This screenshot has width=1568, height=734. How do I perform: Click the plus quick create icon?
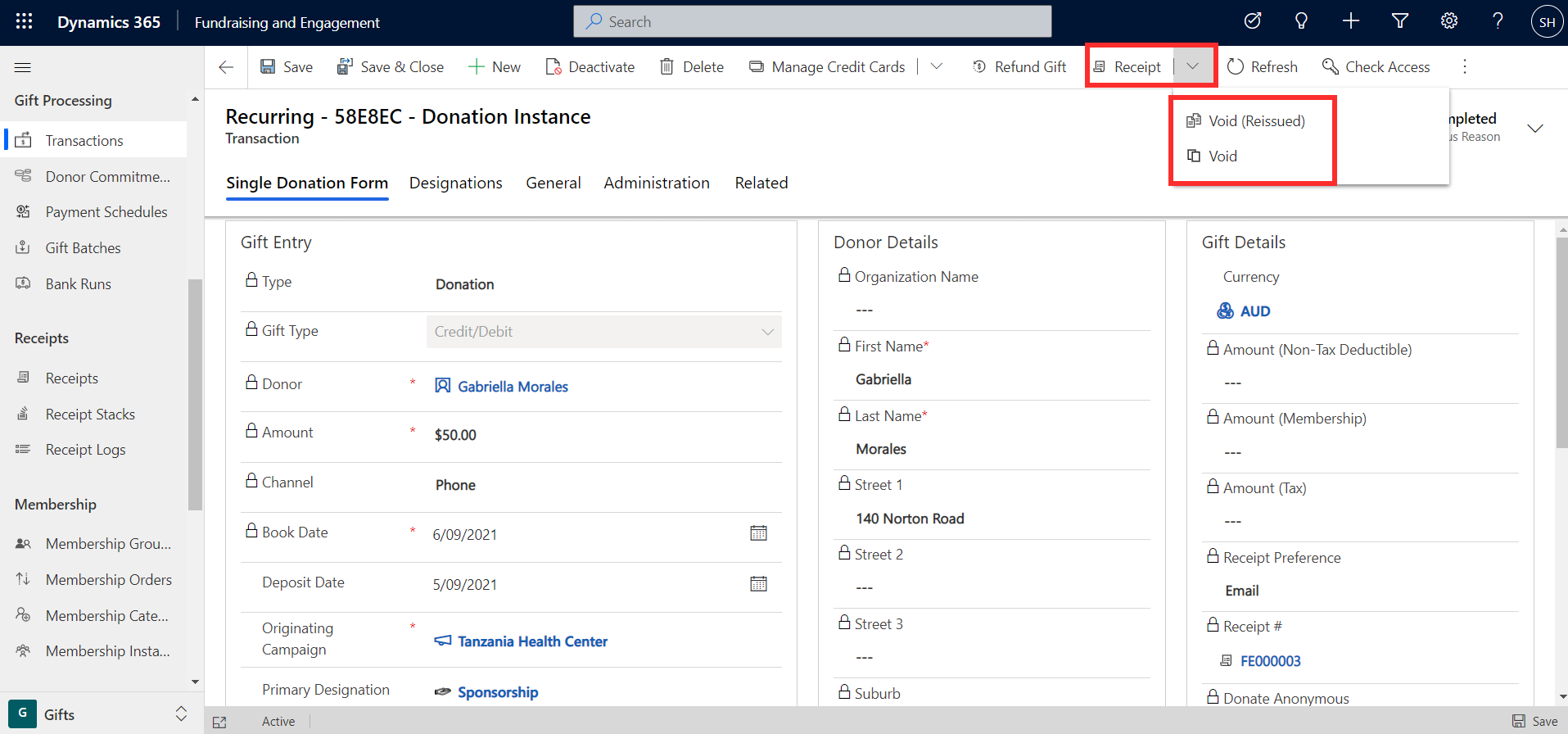coord(1351,21)
